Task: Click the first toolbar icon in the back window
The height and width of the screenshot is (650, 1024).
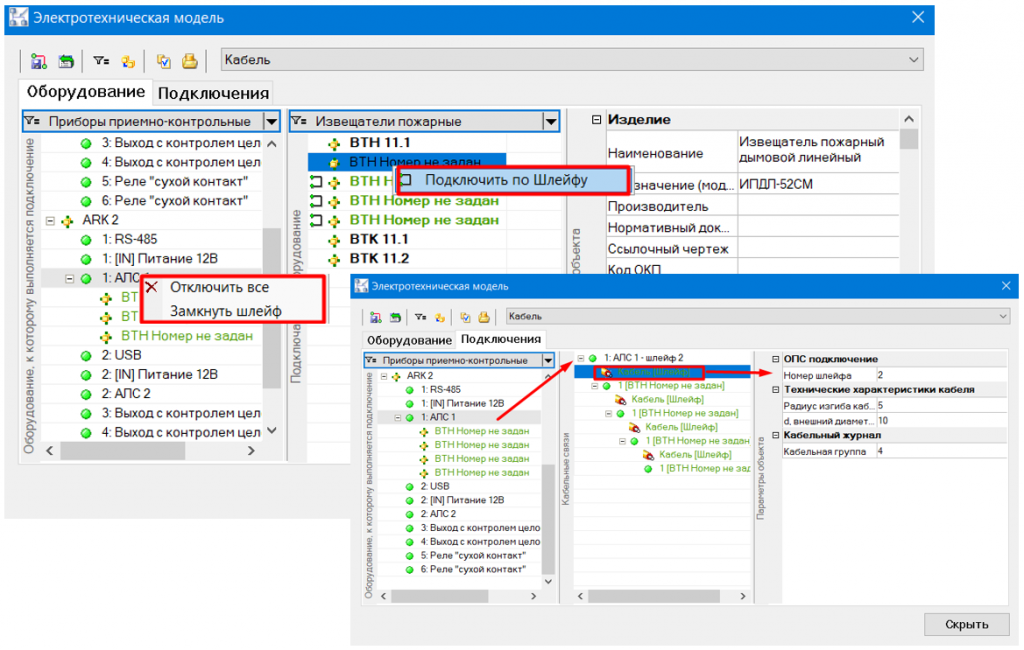Action: [39, 61]
